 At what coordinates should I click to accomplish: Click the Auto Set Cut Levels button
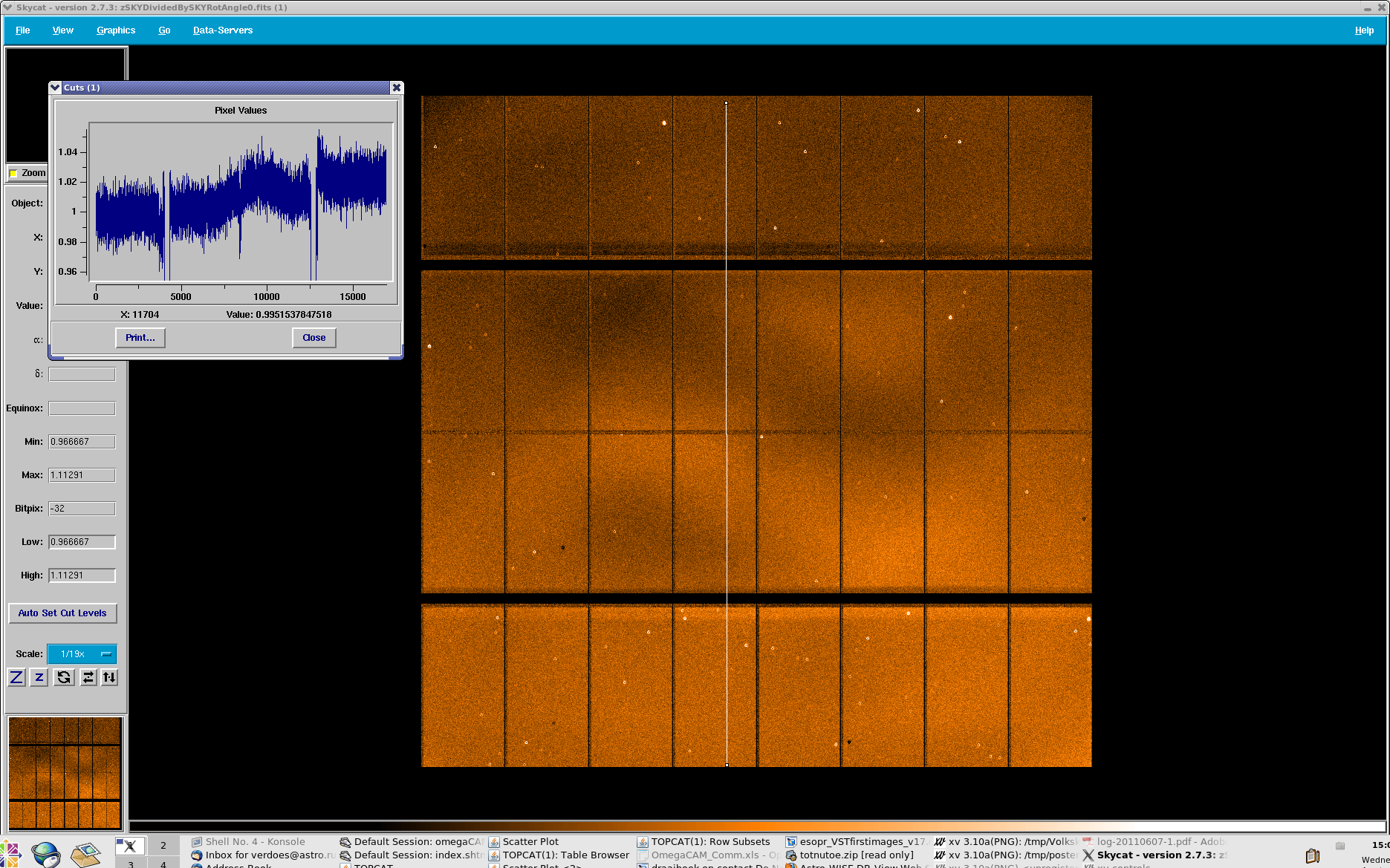click(62, 613)
